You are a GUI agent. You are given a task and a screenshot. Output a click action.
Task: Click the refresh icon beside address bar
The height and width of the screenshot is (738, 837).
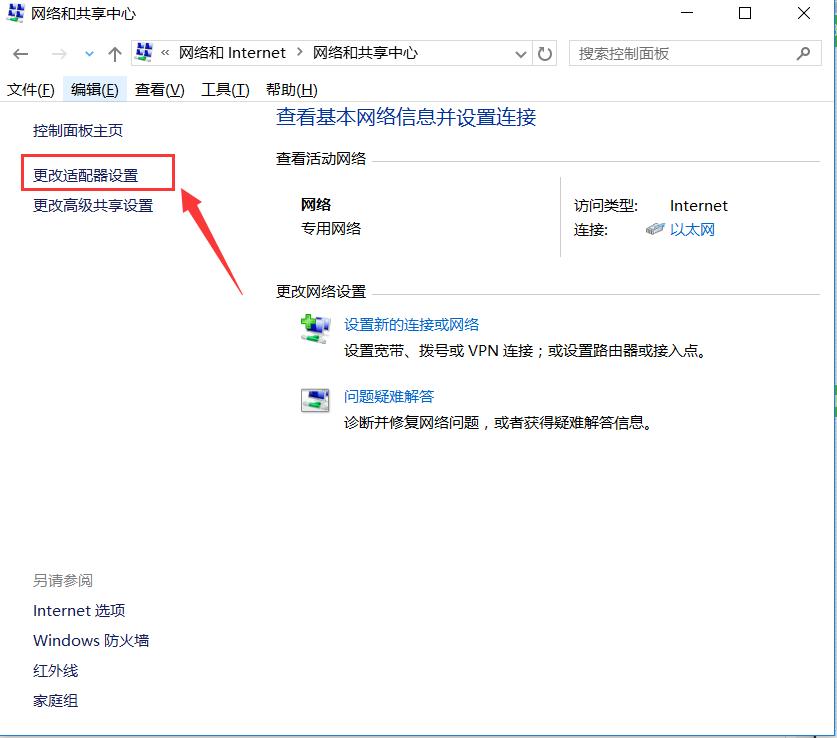[544, 53]
